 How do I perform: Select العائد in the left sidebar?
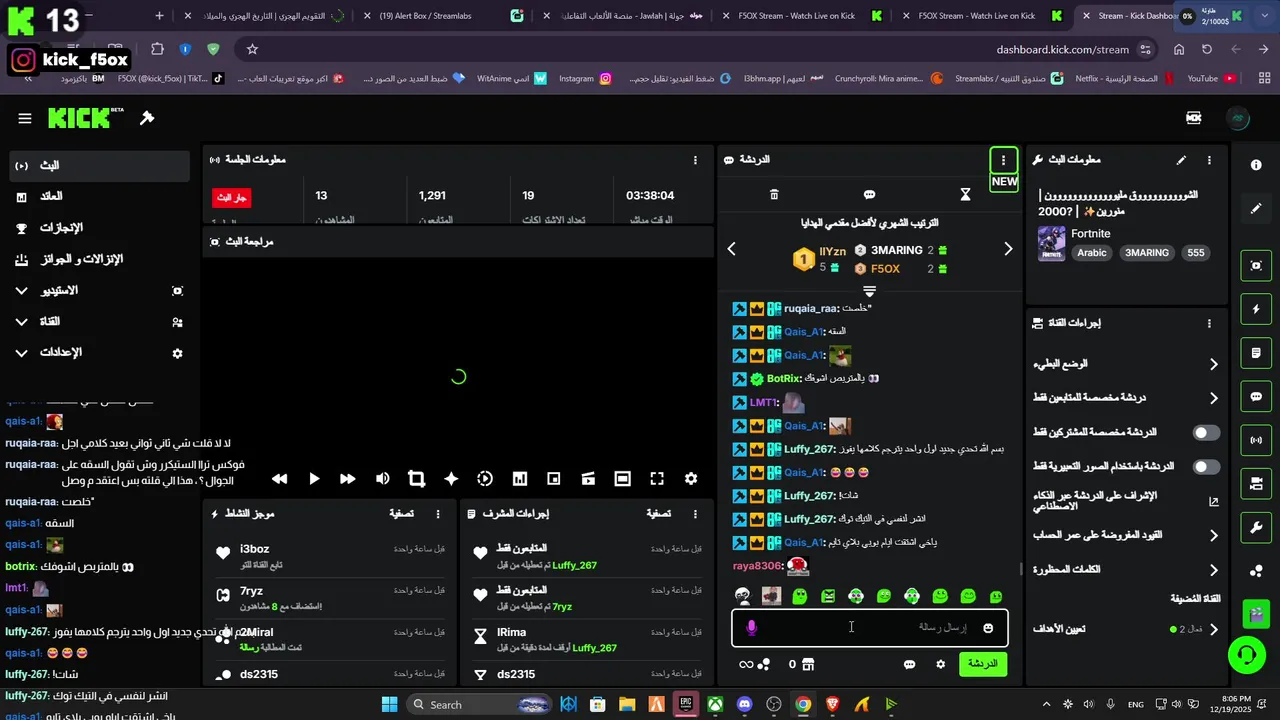(x=99, y=197)
